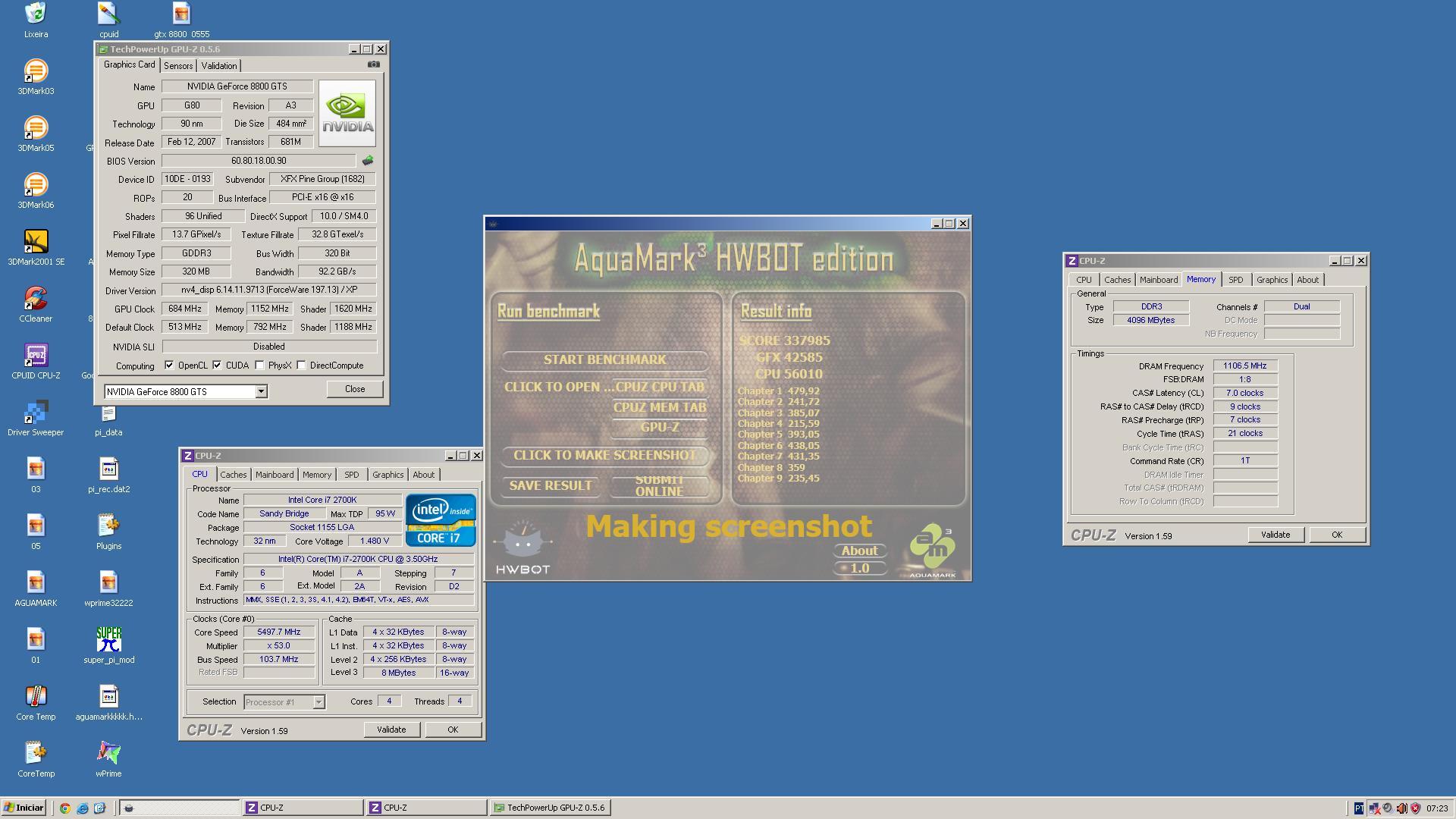Click the SCORE 337985 result text
1456x819 pixels.
click(x=785, y=340)
